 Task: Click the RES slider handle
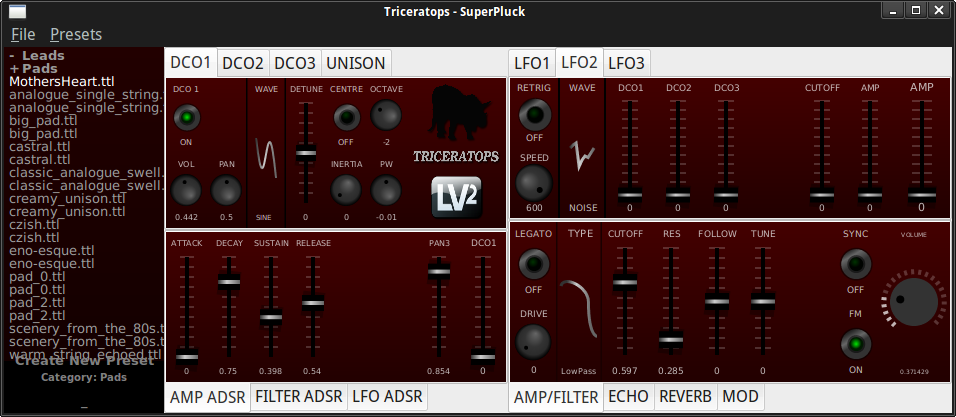[671, 340]
